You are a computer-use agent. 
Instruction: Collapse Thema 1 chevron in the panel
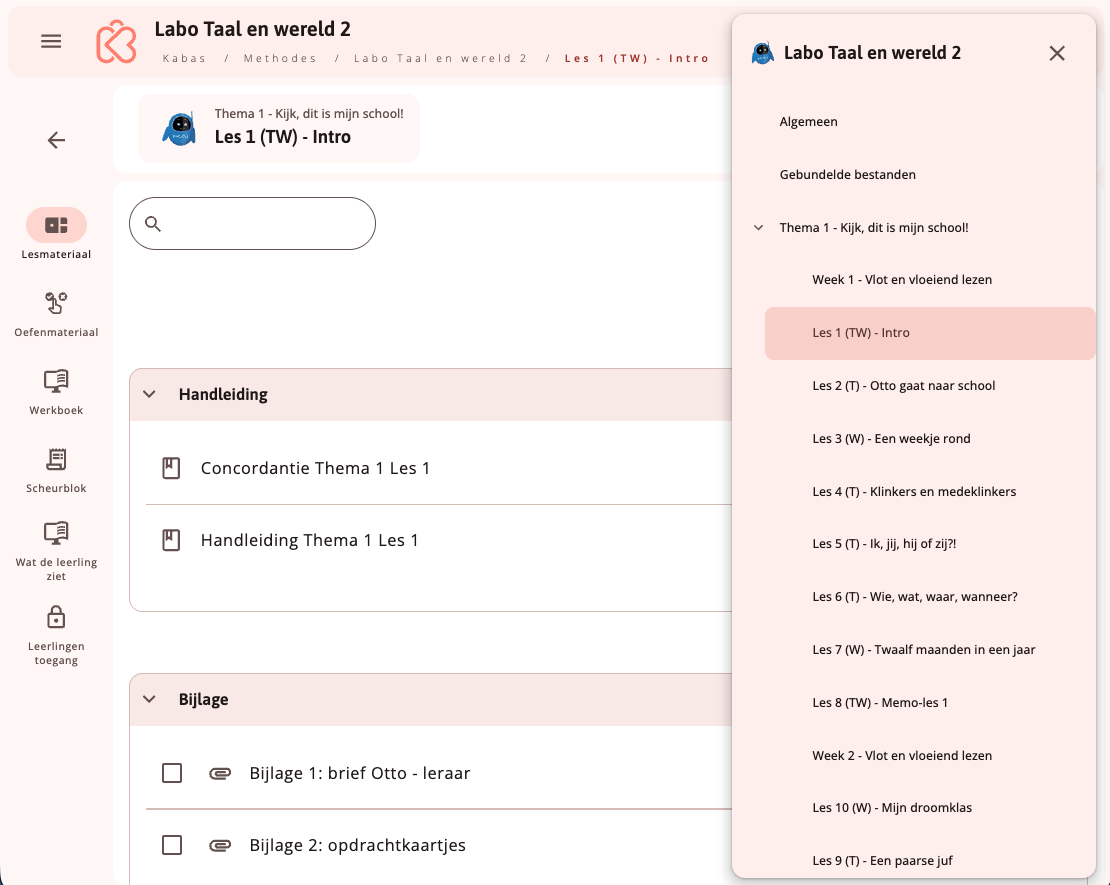point(758,227)
